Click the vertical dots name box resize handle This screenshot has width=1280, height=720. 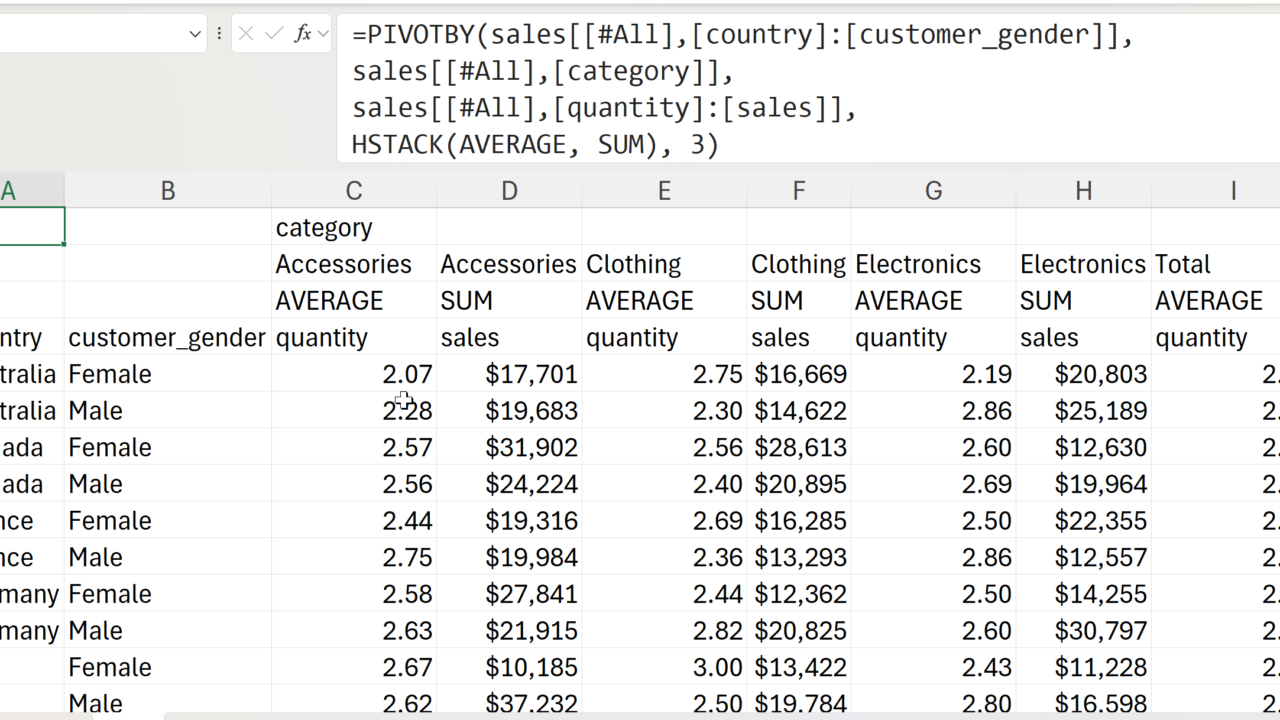[219, 34]
